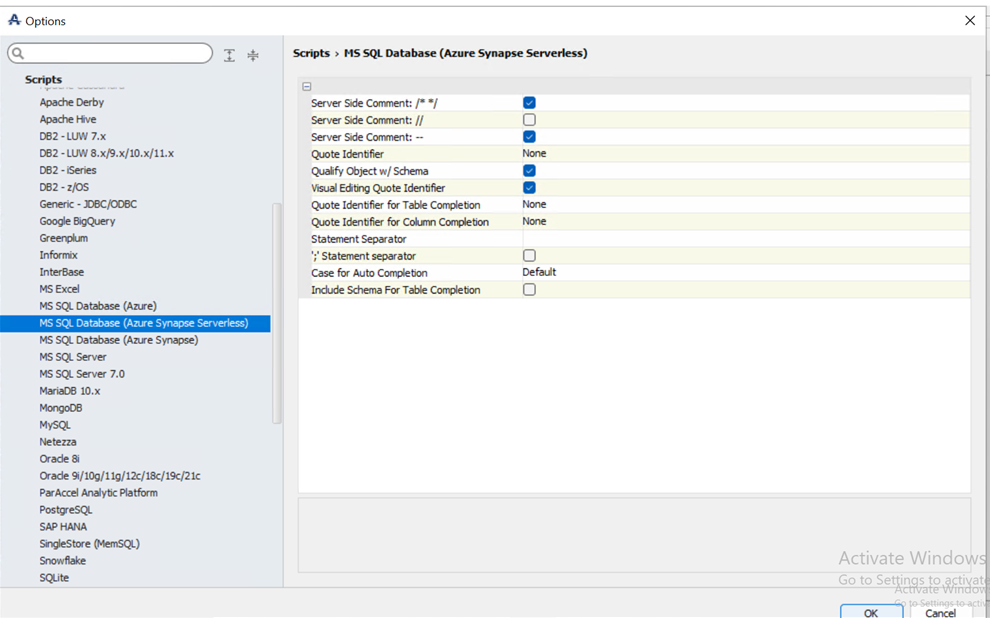Select Snowflake from the scripts list
The image size is (990, 618).
[63, 561]
